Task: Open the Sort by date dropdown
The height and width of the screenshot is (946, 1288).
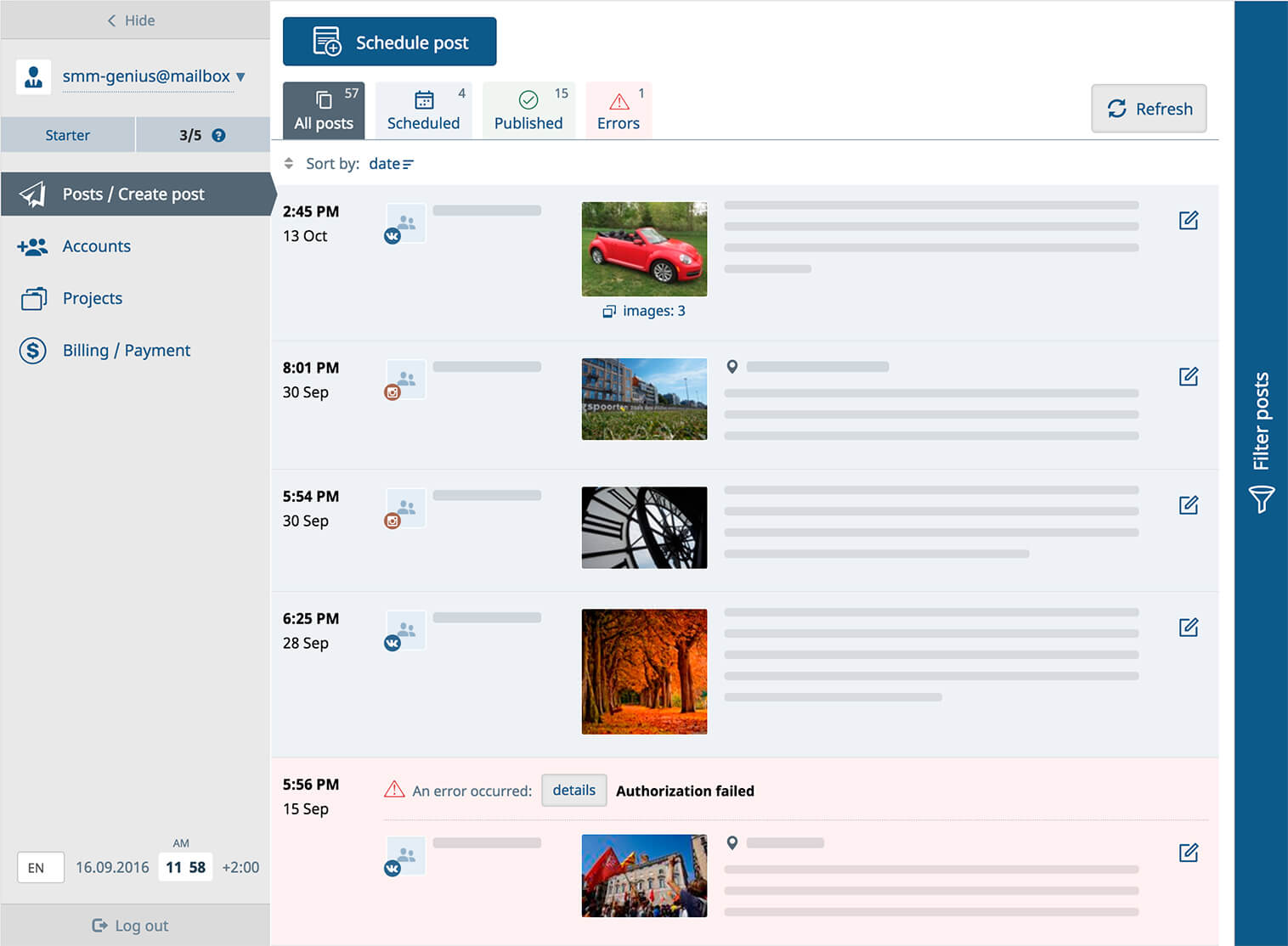Action: (391, 163)
